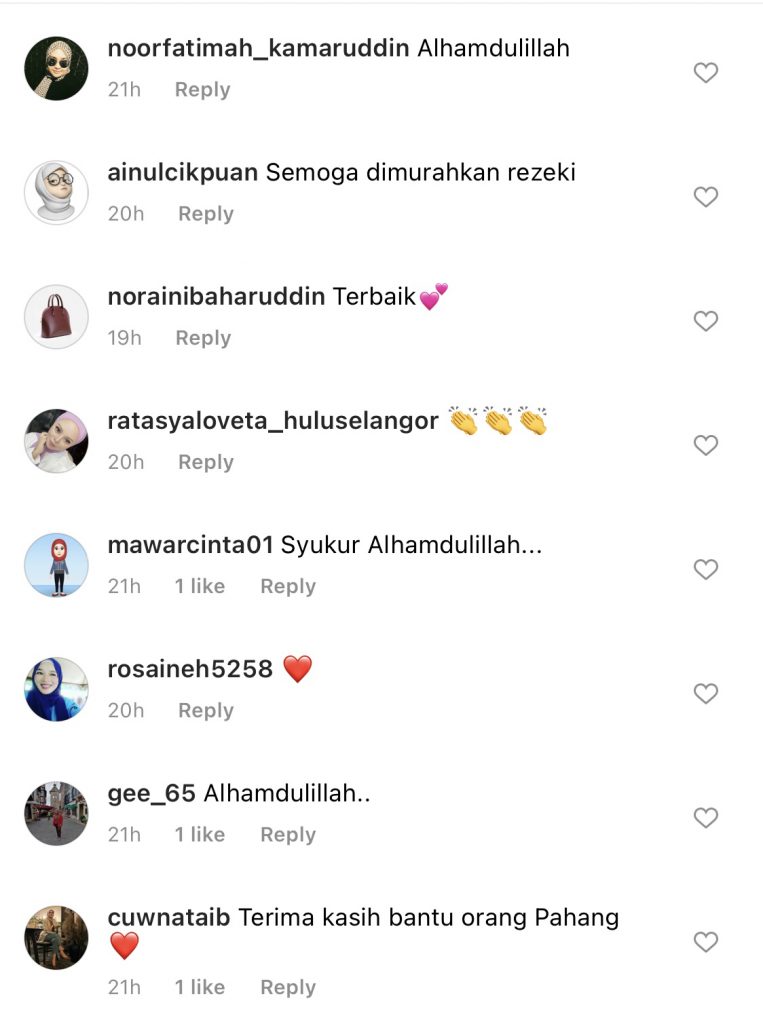Image resolution: width=763 pixels, height=1024 pixels.
Task: Like noorfatimah_kamaruddin's comment with heart icon
Action: click(706, 72)
